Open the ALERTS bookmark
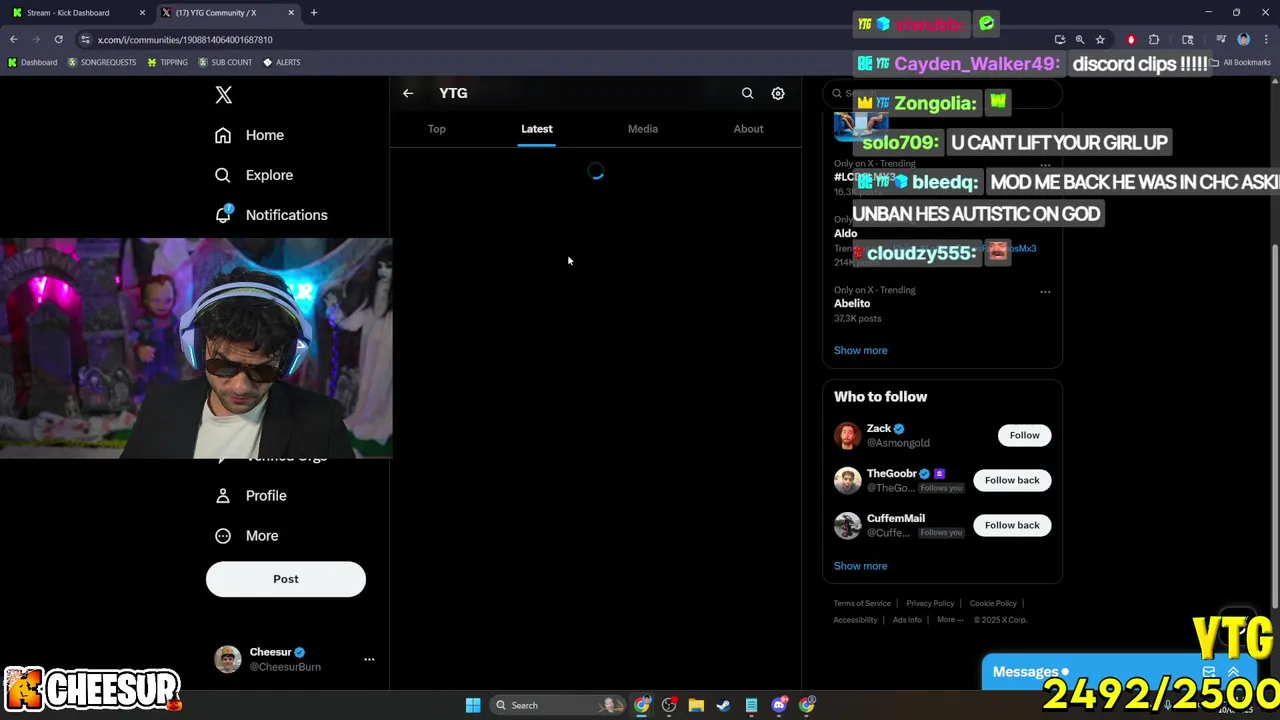The height and width of the screenshot is (720, 1280). point(282,62)
